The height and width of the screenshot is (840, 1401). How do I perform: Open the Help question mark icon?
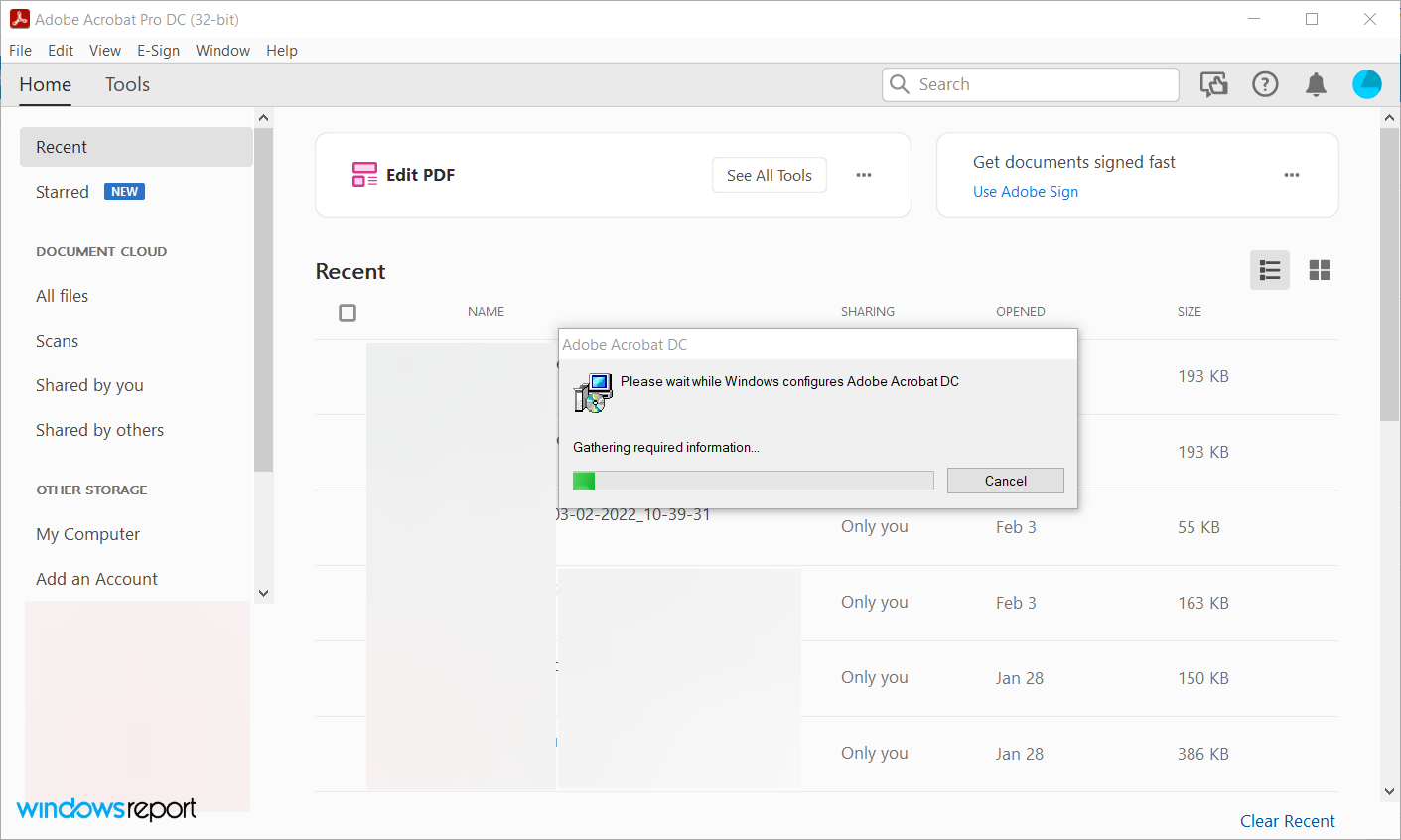[1265, 84]
